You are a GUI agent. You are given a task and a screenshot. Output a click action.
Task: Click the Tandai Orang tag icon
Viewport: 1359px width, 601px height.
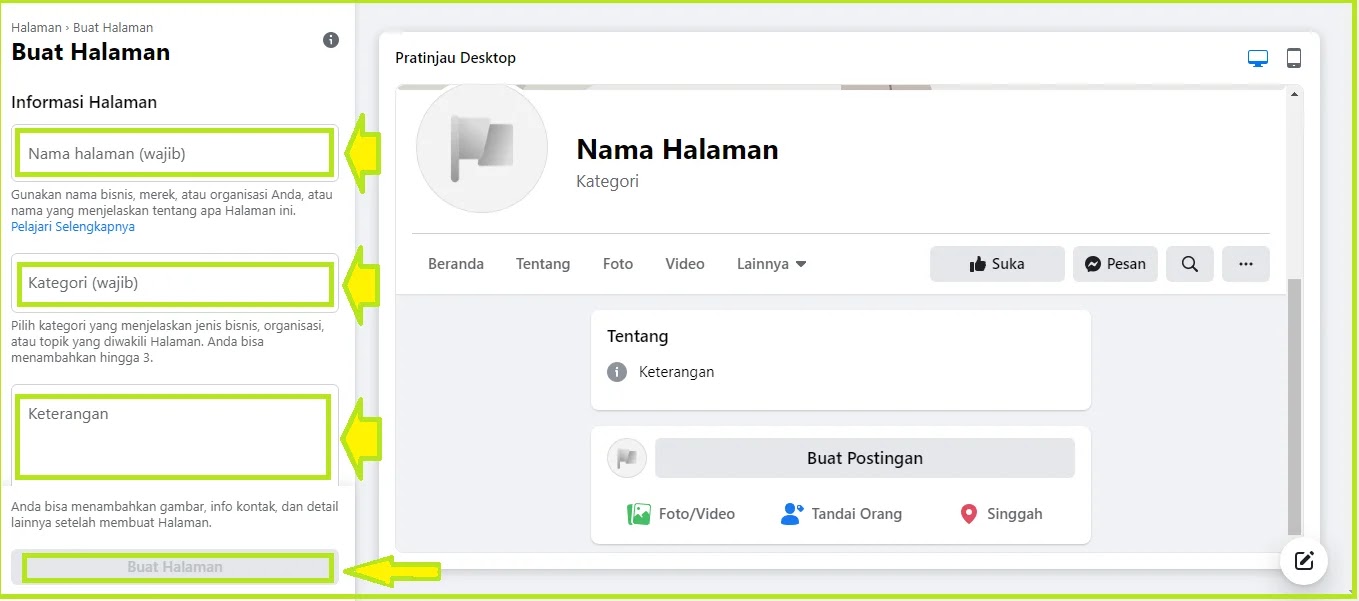[x=791, y=513]
